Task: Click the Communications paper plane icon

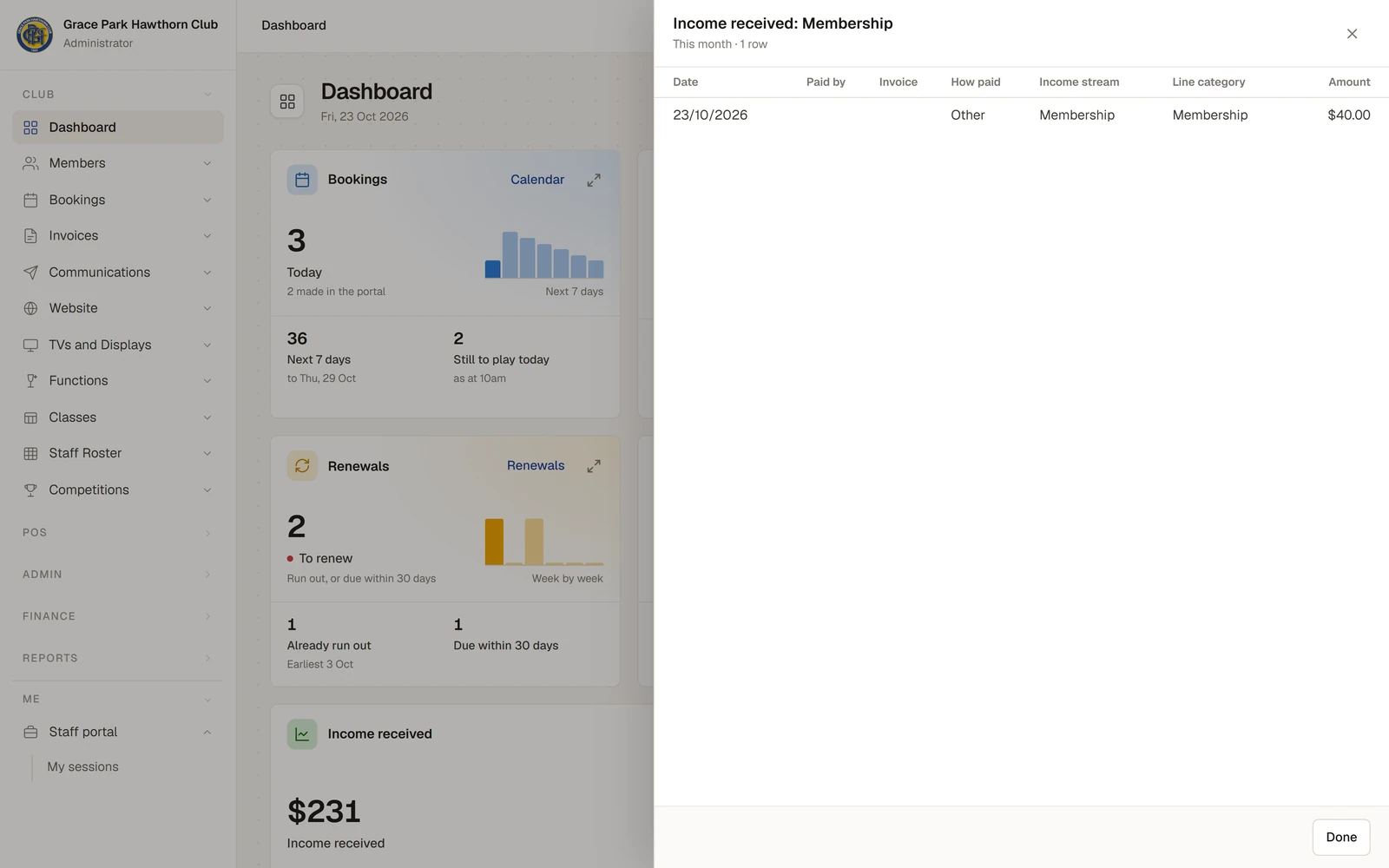Action: click(30, 273)
